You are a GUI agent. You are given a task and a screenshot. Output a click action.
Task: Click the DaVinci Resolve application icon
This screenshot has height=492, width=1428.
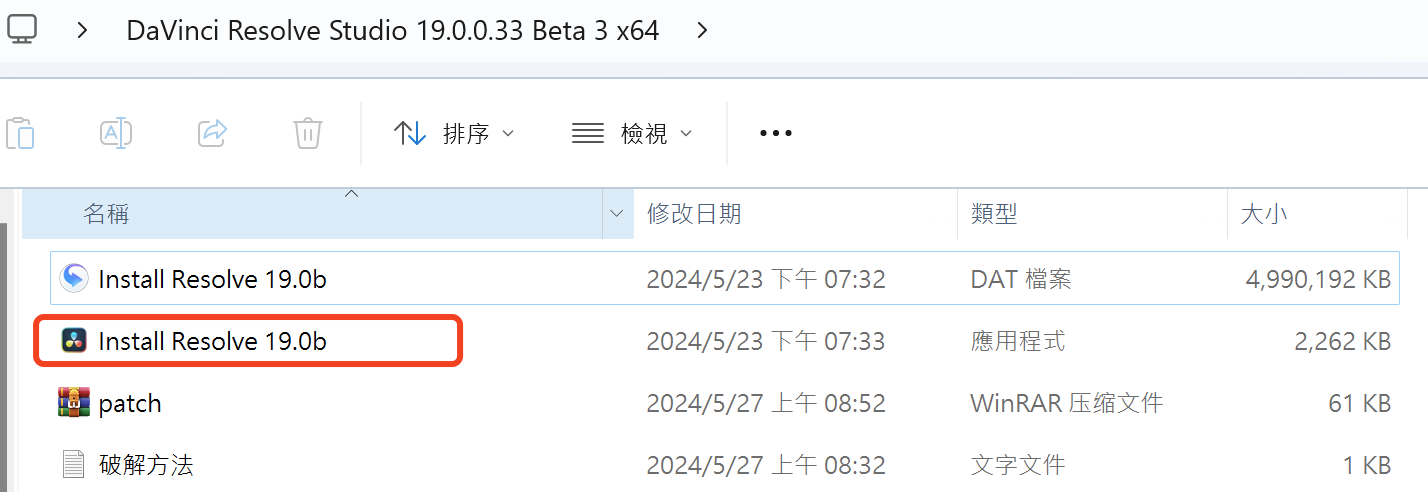(74, 341)
